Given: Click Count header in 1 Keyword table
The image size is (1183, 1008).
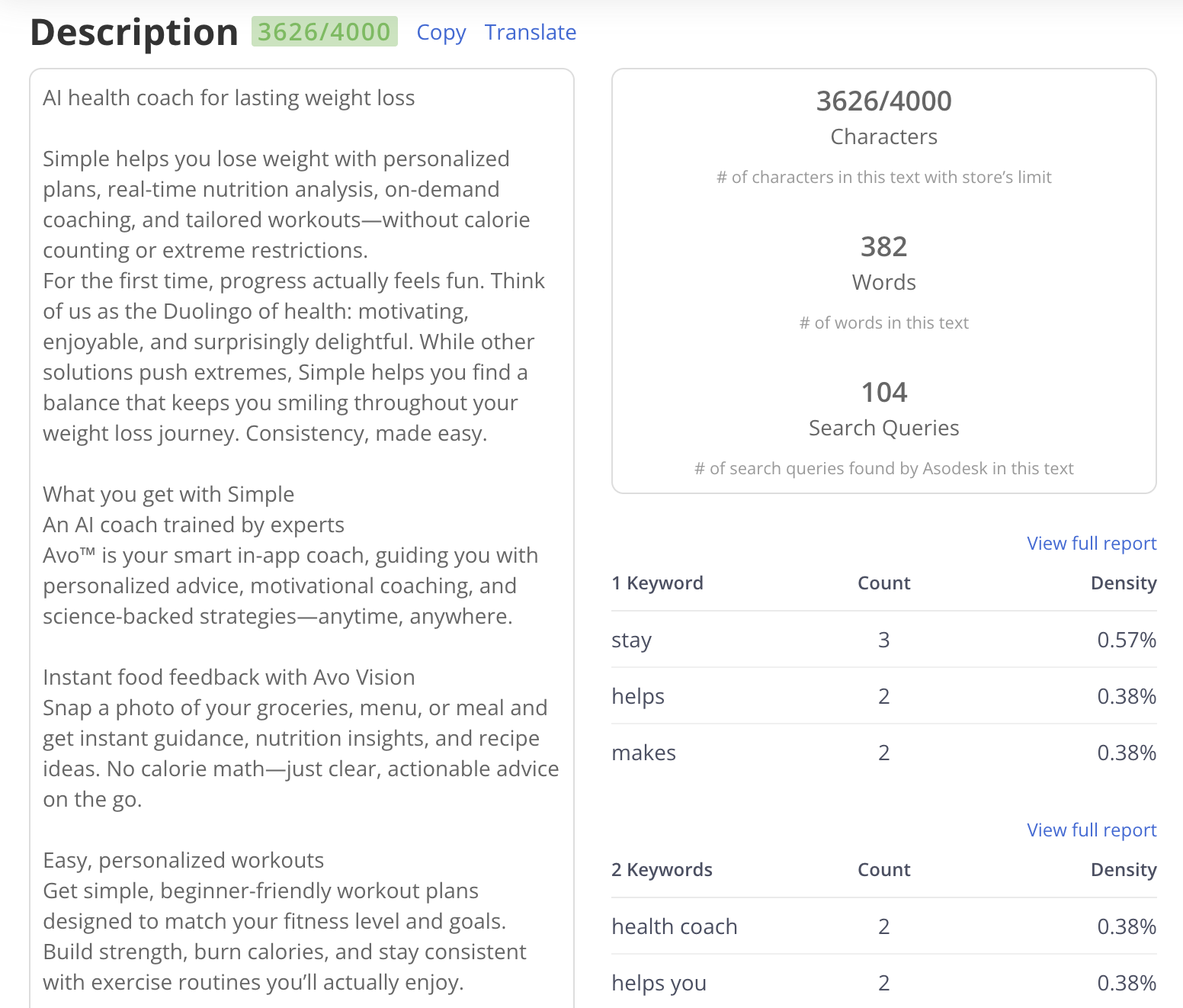Looking at the screenshot, I should point(883,583).
